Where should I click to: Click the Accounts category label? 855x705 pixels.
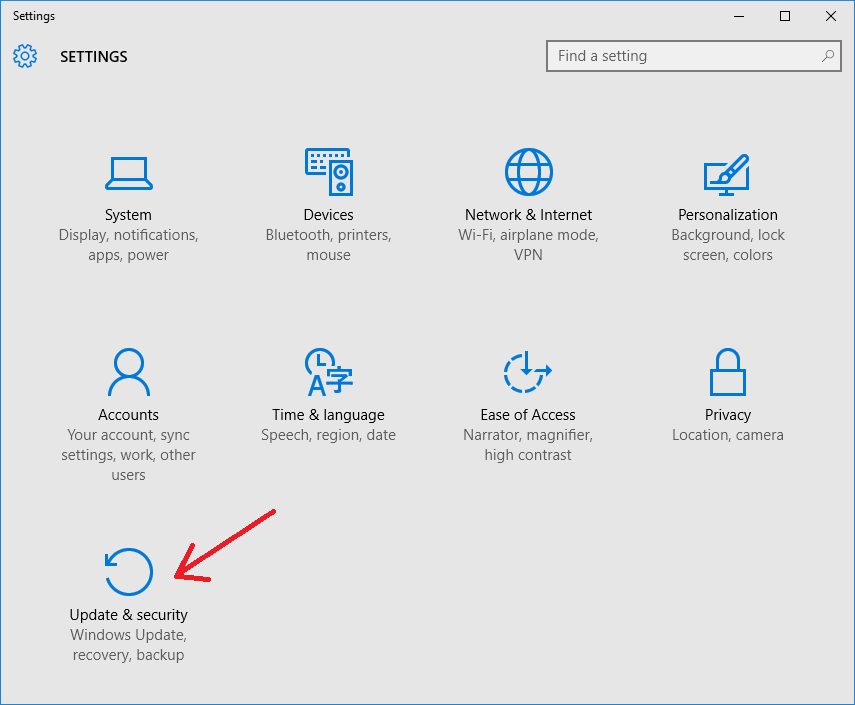(x=129, y=415)
